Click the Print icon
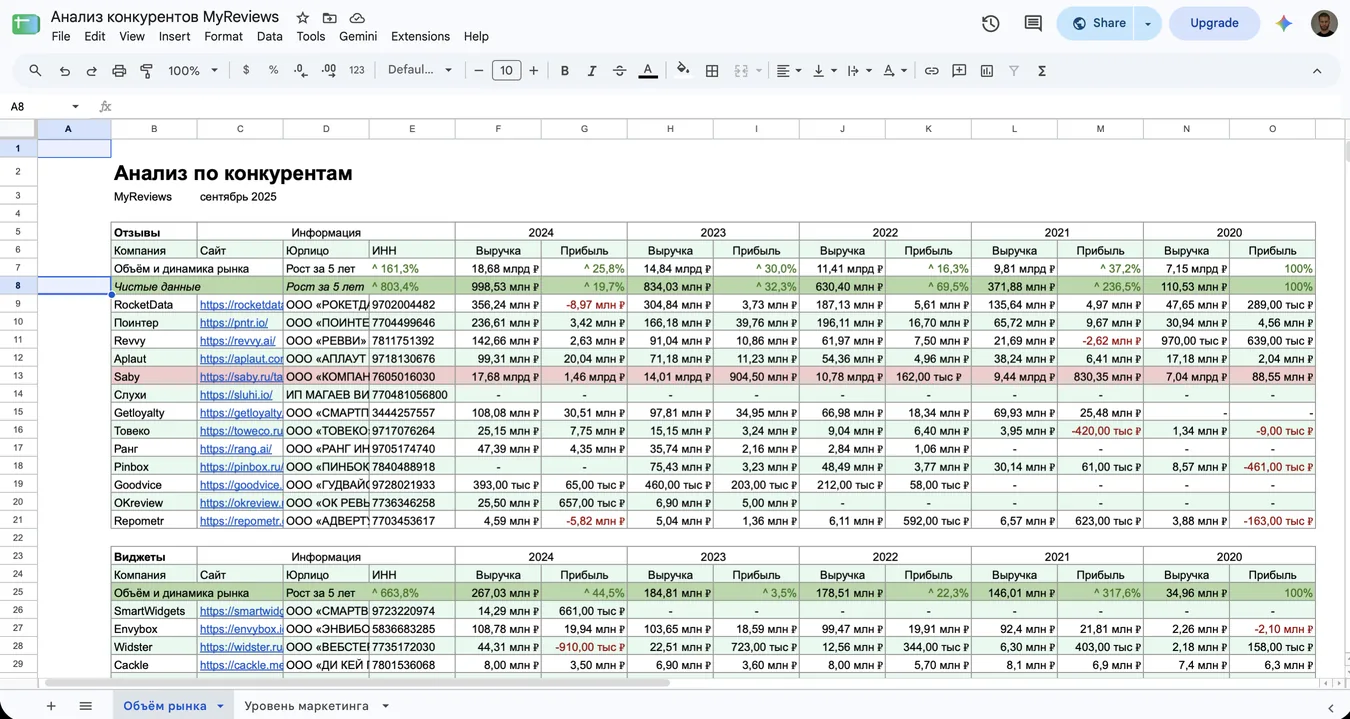This screenshot has height=719, width=1350. (119, 71)
